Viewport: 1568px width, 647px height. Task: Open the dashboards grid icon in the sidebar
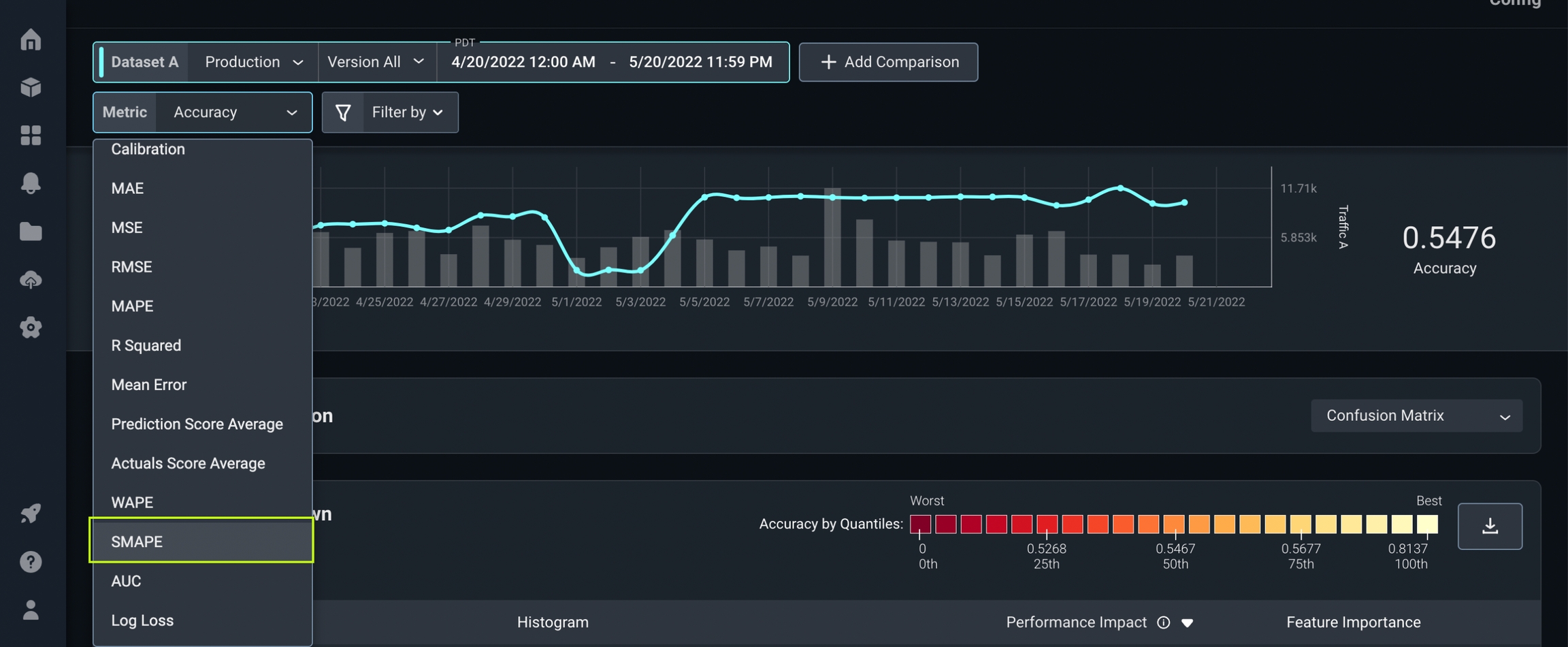[x=31, y=135]
